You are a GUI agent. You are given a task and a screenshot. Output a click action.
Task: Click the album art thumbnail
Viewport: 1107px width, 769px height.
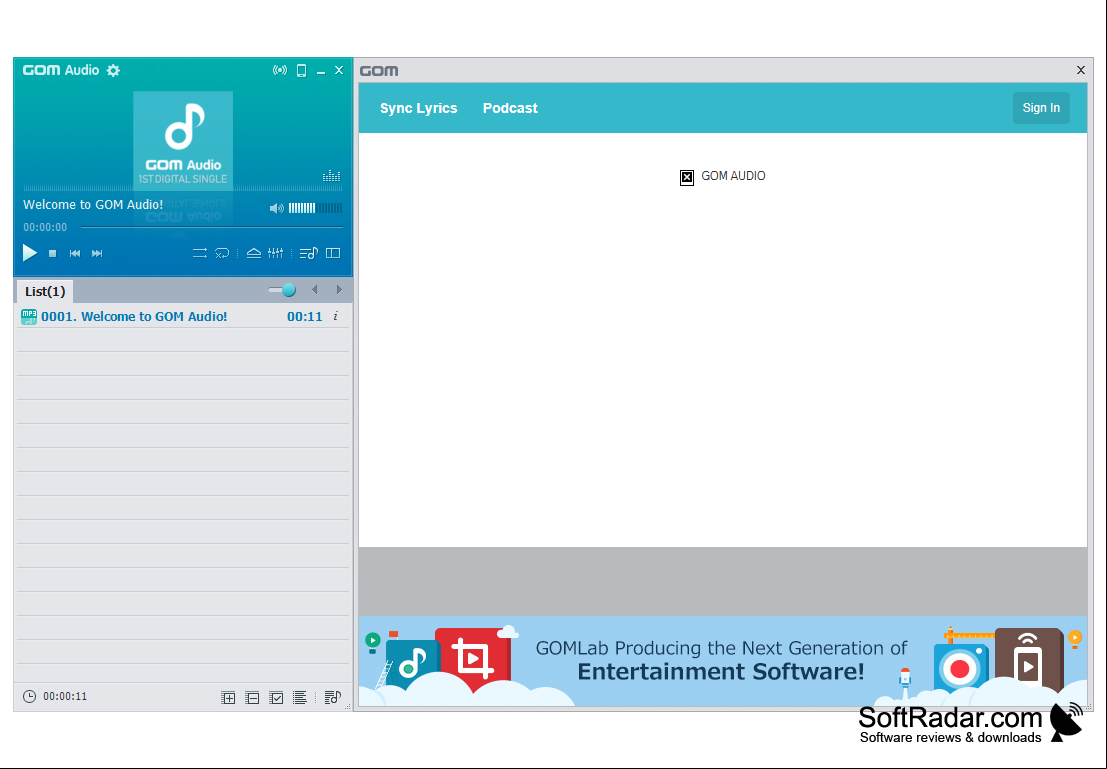183,141
